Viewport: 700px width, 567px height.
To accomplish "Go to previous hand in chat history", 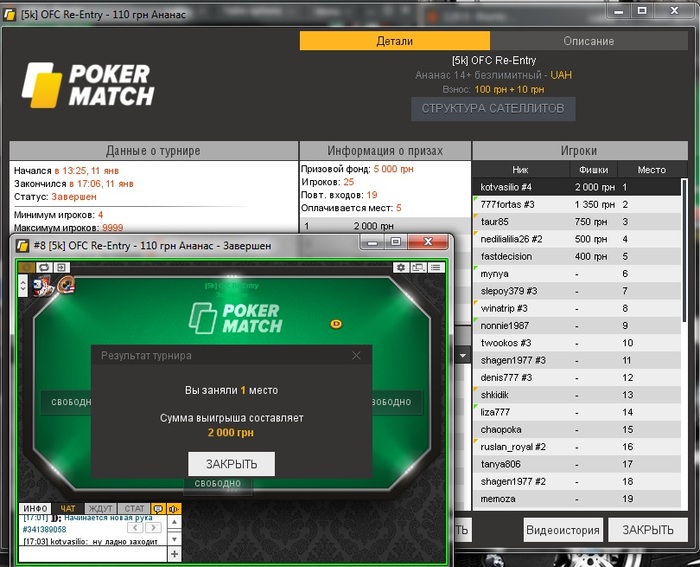I will [x=136, y=528].
